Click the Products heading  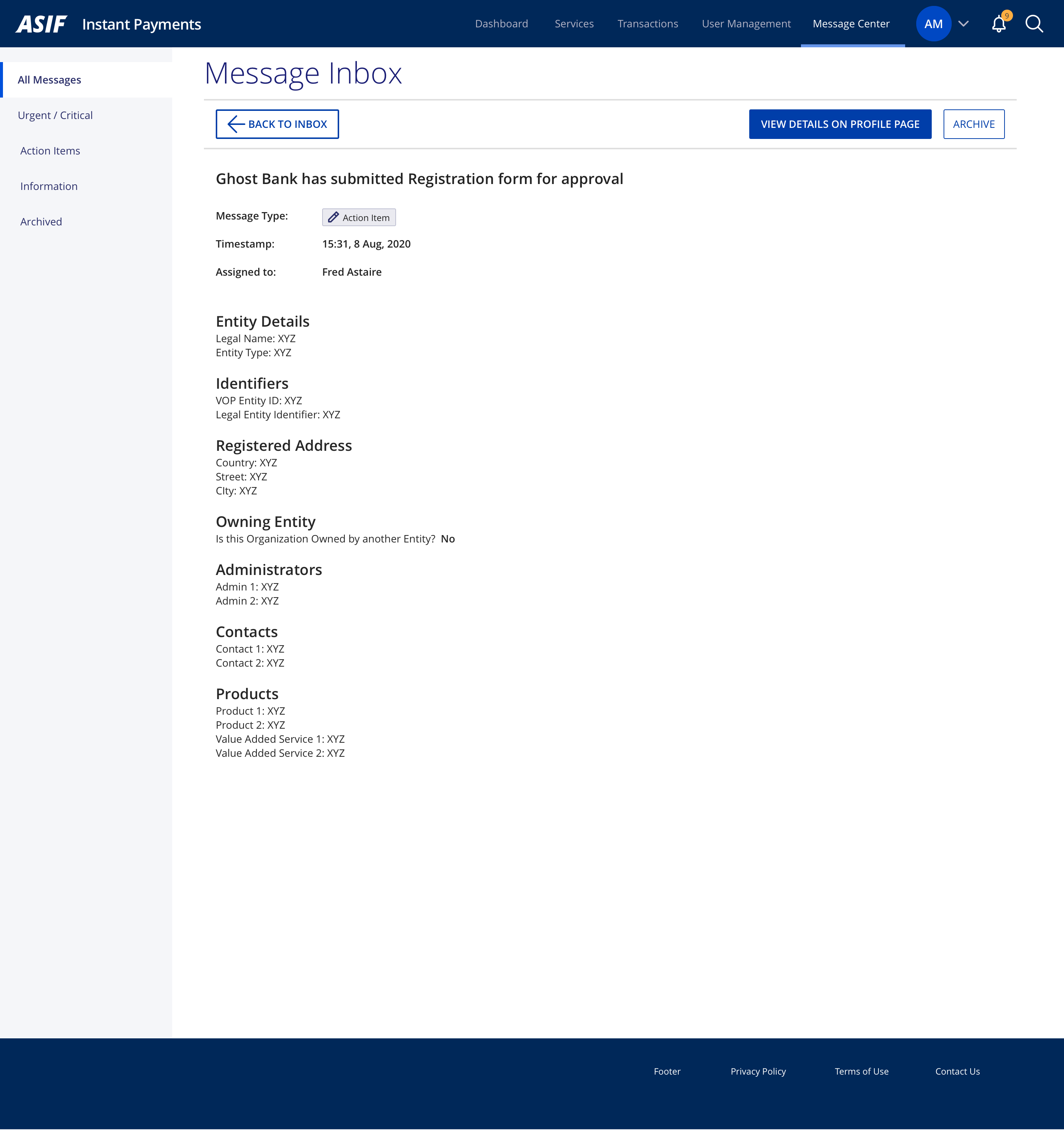pos(247,694)
